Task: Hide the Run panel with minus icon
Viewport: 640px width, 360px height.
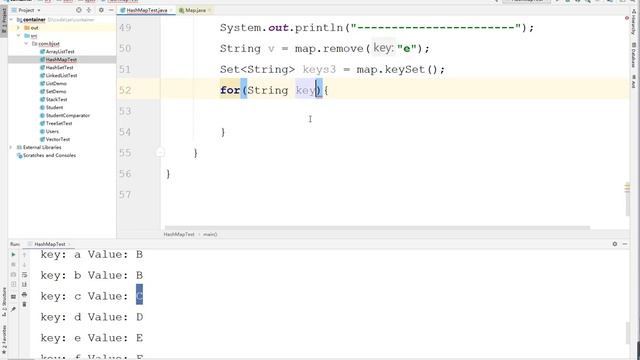Action: pos(625,244)
